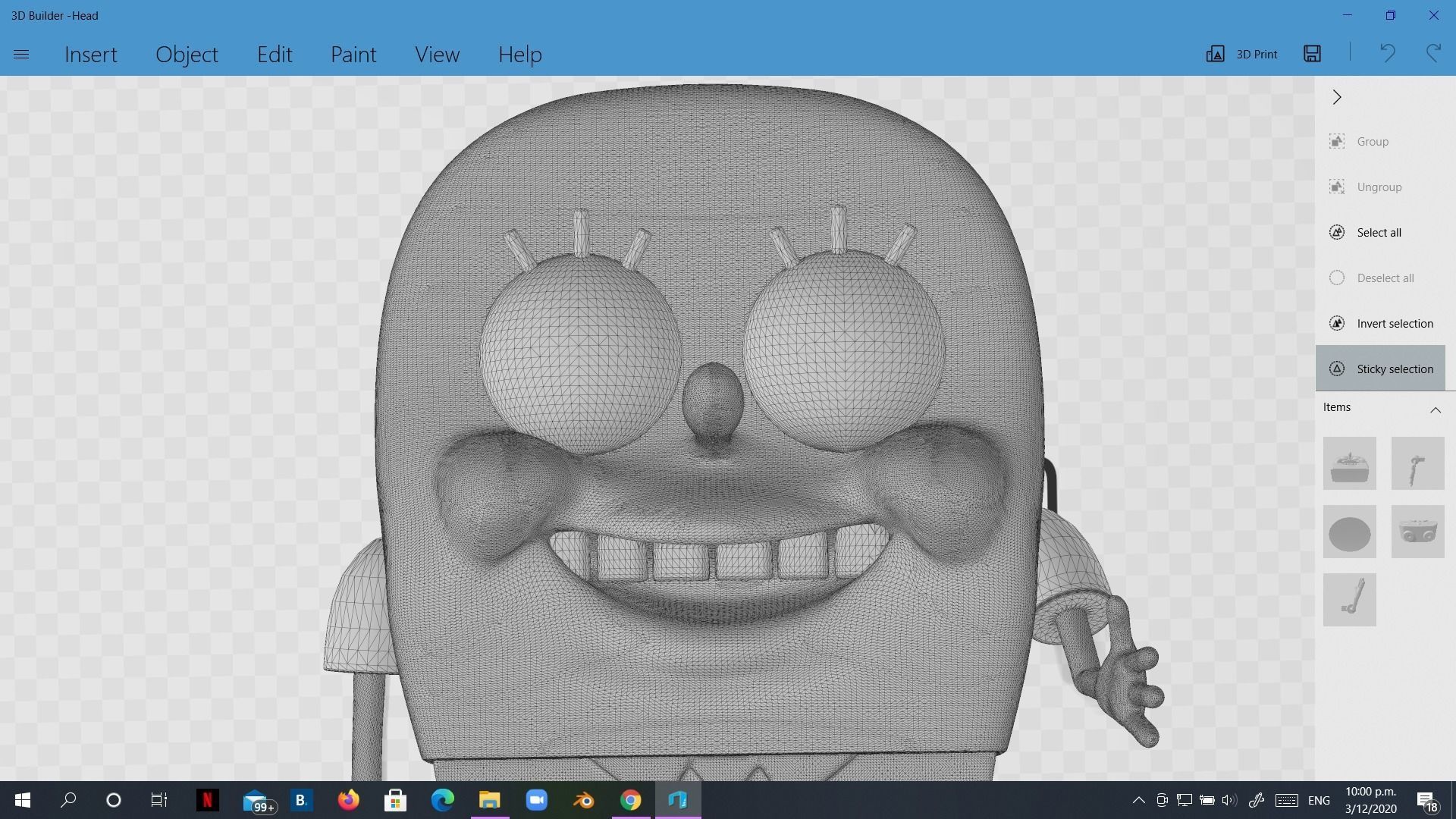
Task: Collapse the Items section
Action: (x=1435, y=409)
